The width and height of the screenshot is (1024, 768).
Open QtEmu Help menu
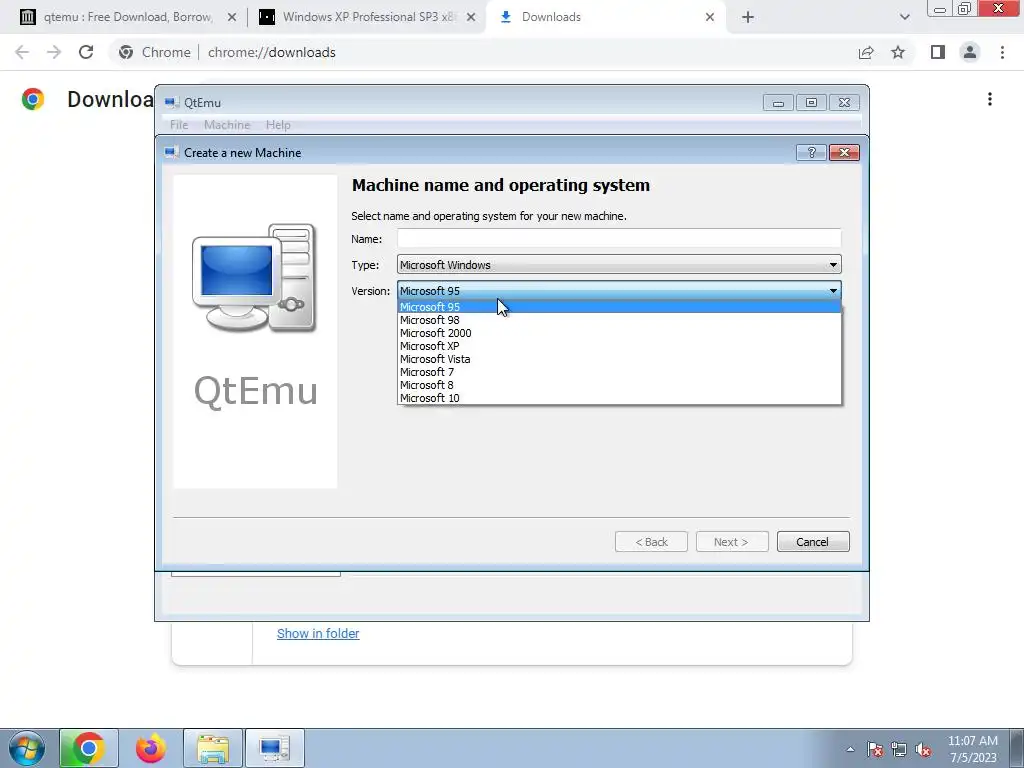pos(278,125)
